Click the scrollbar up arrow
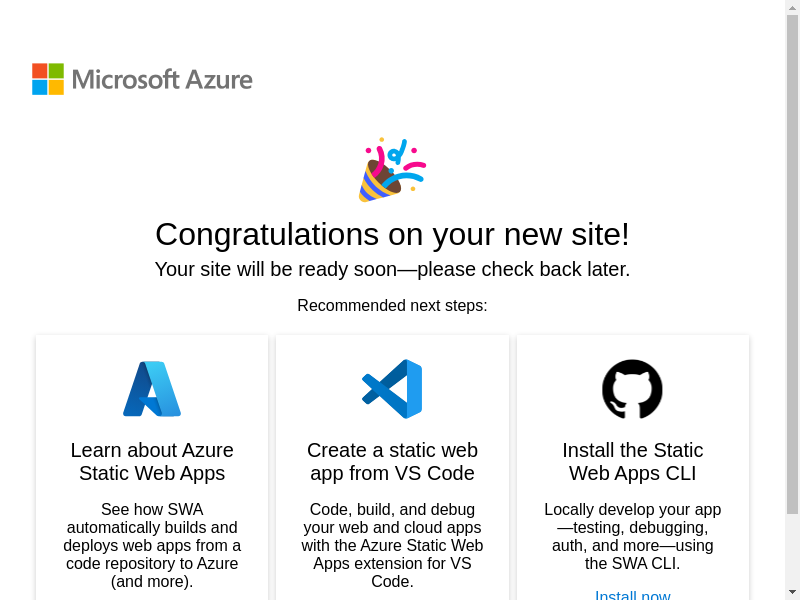This screenshot has width=800, height=600. coord(792,7)
